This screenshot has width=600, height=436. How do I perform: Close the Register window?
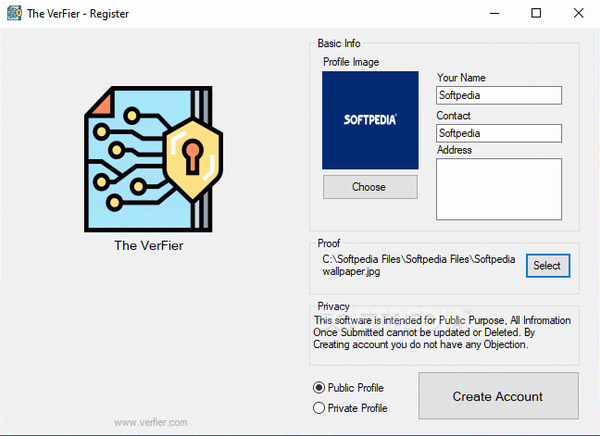click(x=579, y=13)
